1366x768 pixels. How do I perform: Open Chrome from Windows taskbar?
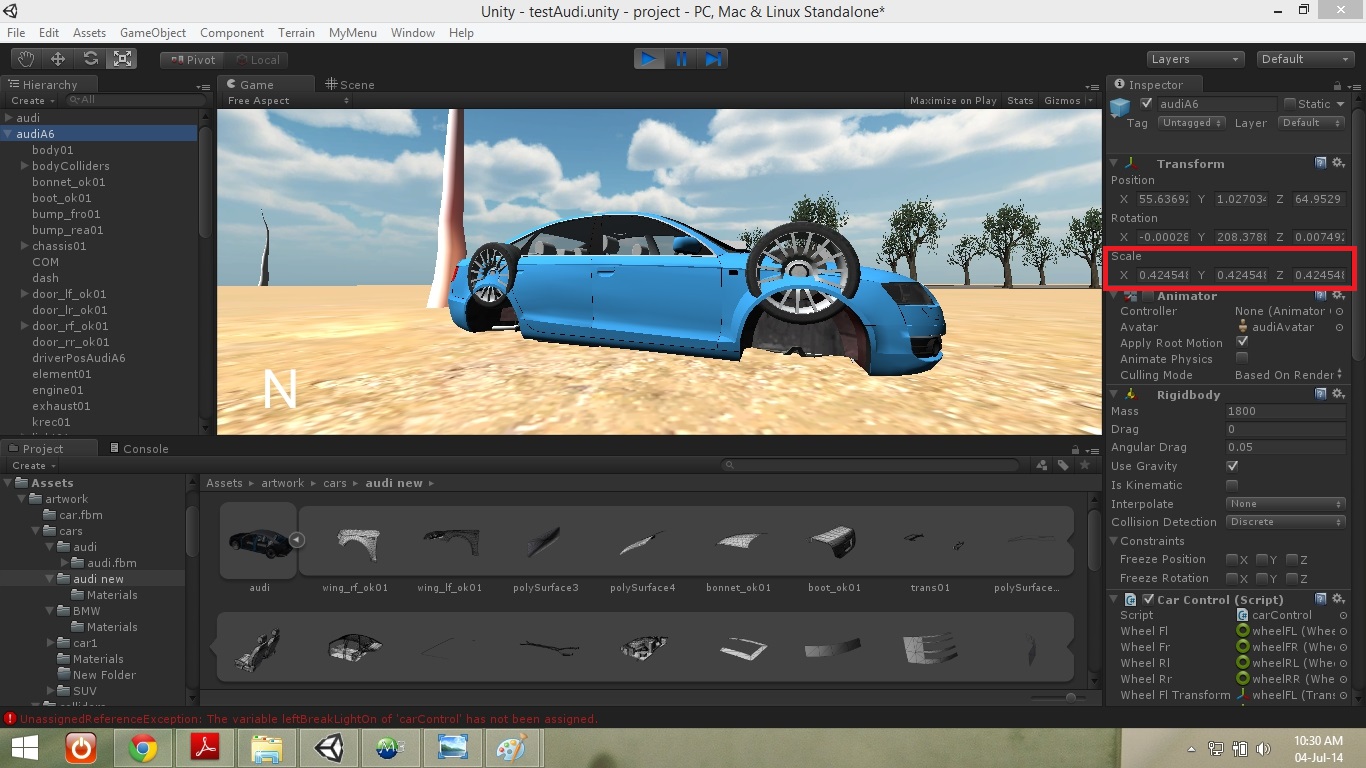[142, 748]
